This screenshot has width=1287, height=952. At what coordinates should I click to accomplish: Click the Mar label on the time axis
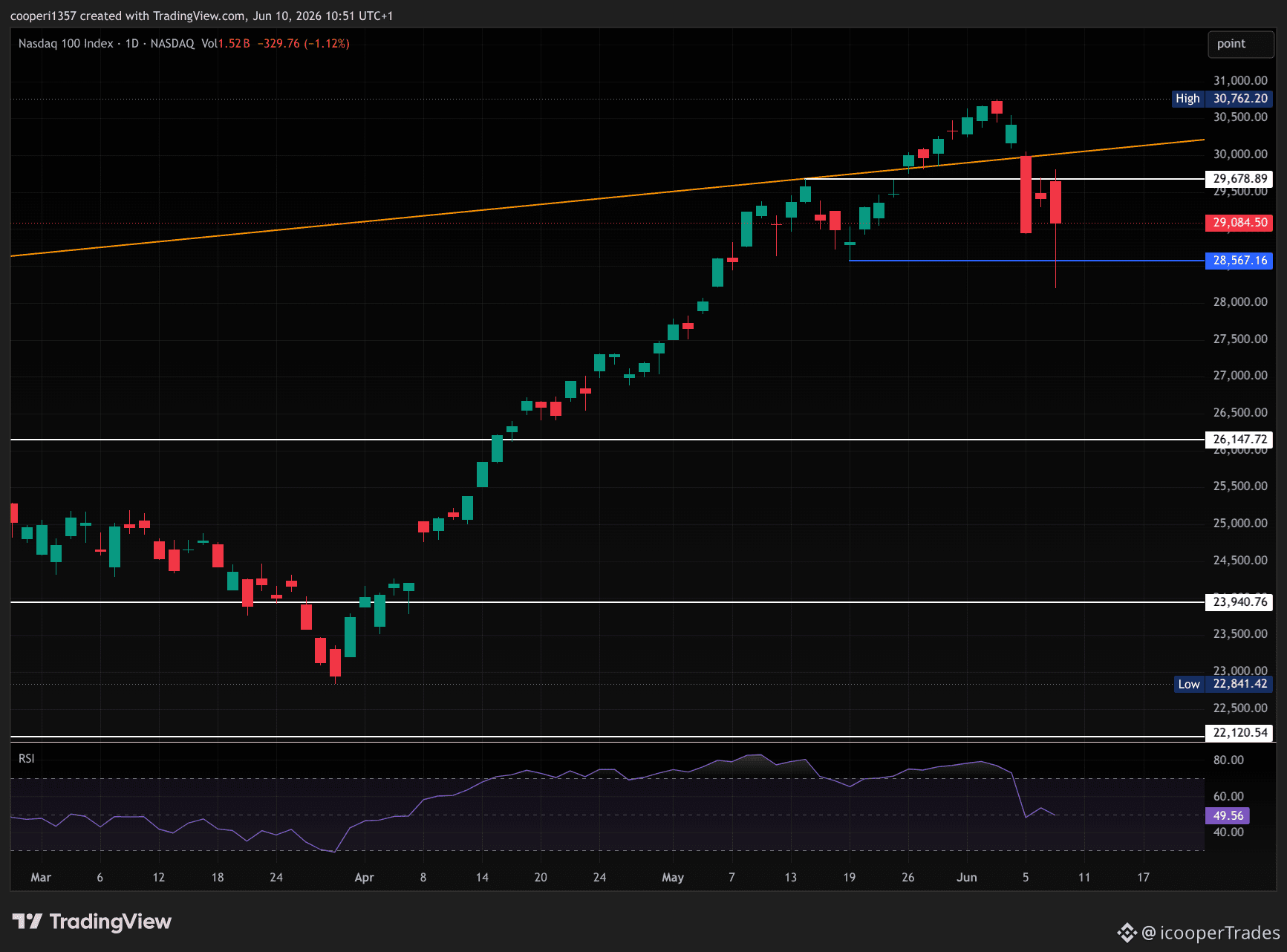pos(41,878)
